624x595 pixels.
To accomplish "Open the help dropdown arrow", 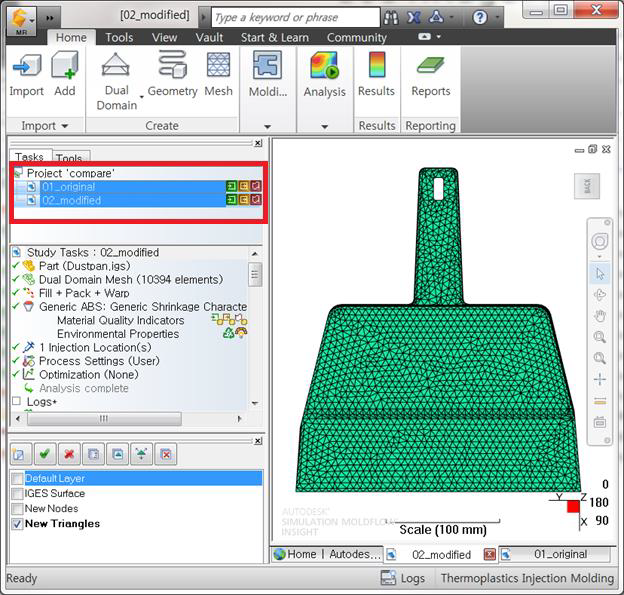I will click(497, 17).
